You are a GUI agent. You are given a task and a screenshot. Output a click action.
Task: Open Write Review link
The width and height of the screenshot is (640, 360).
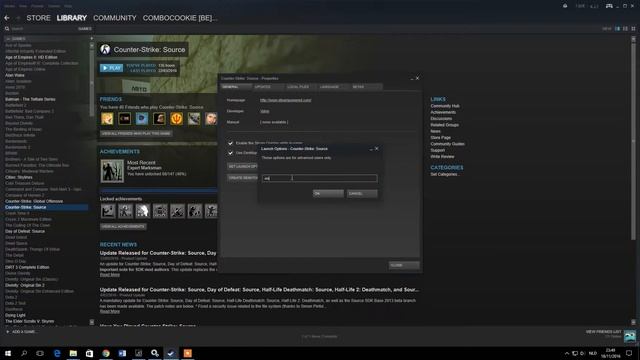(x=442, y=157)
